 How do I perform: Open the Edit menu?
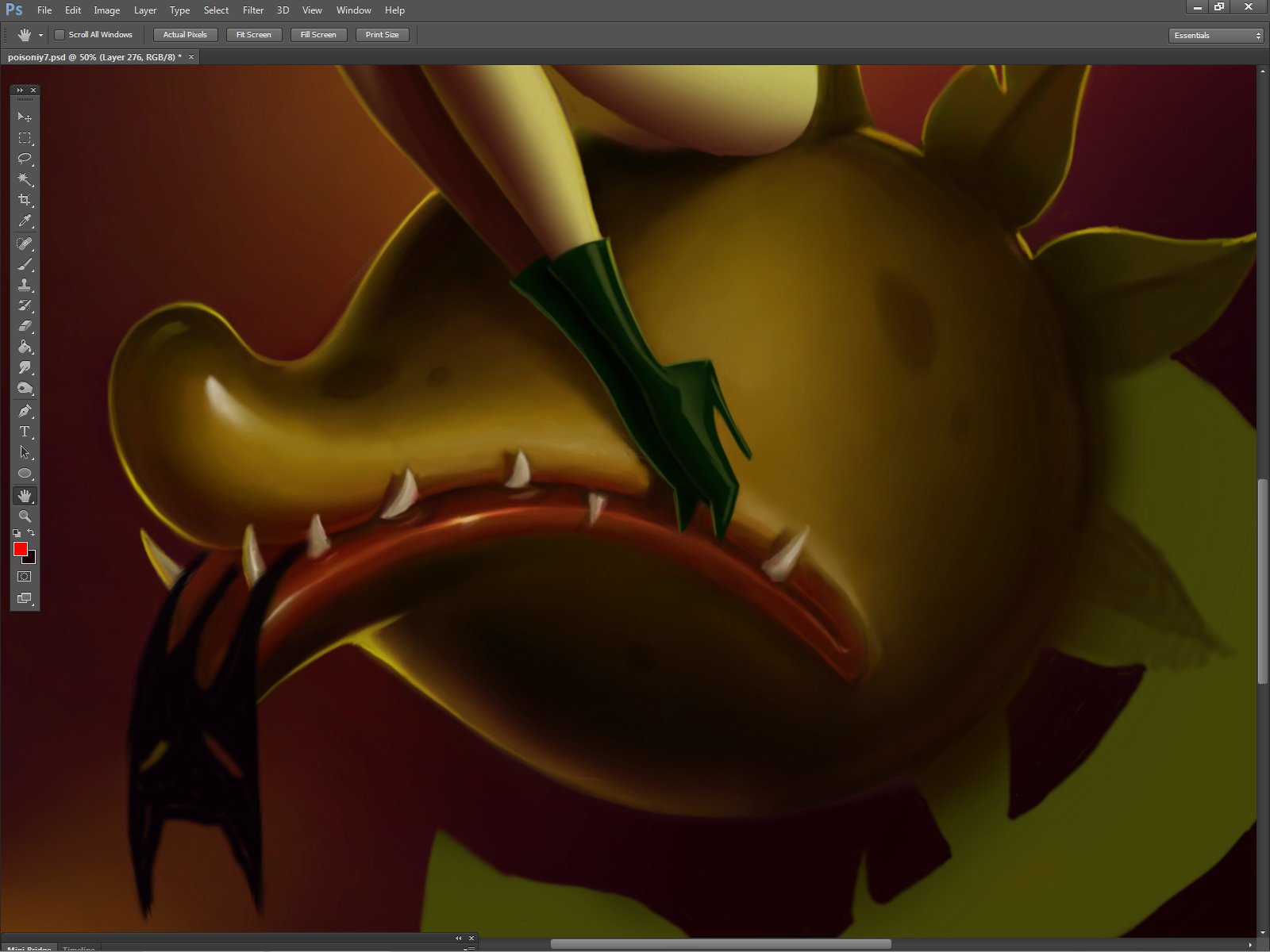[73, 10]
